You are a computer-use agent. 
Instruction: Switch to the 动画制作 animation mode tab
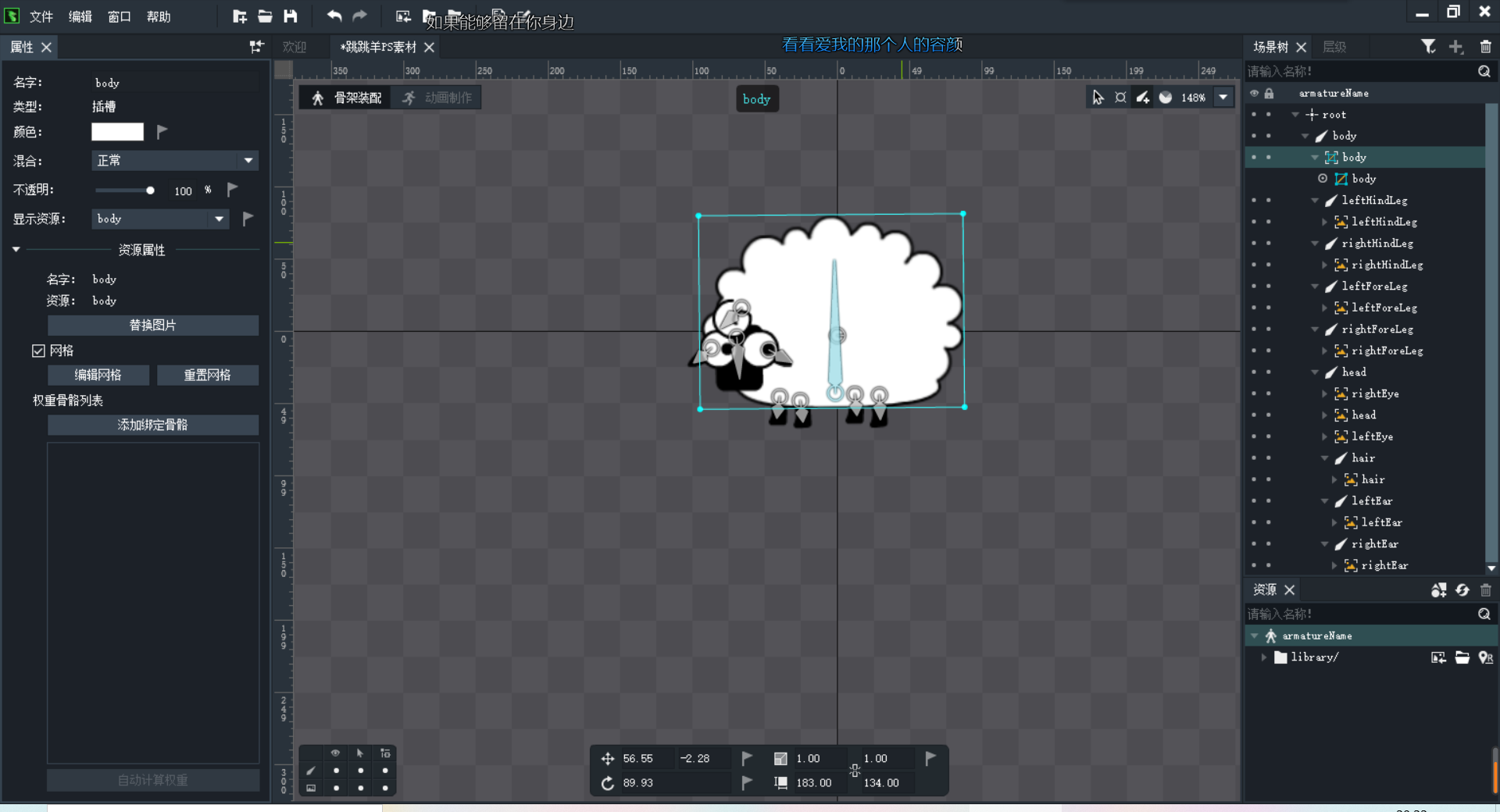437,98
